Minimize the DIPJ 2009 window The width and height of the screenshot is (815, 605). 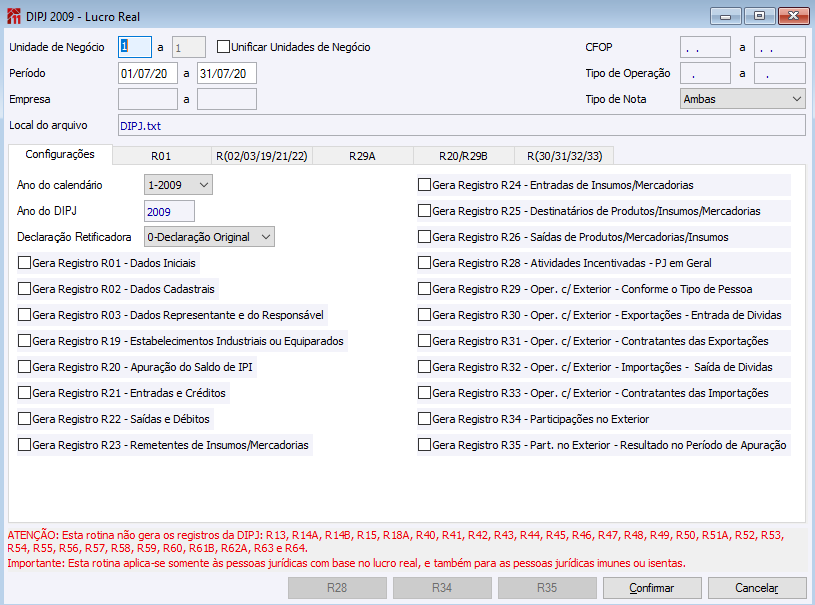(x=726, y=16)
